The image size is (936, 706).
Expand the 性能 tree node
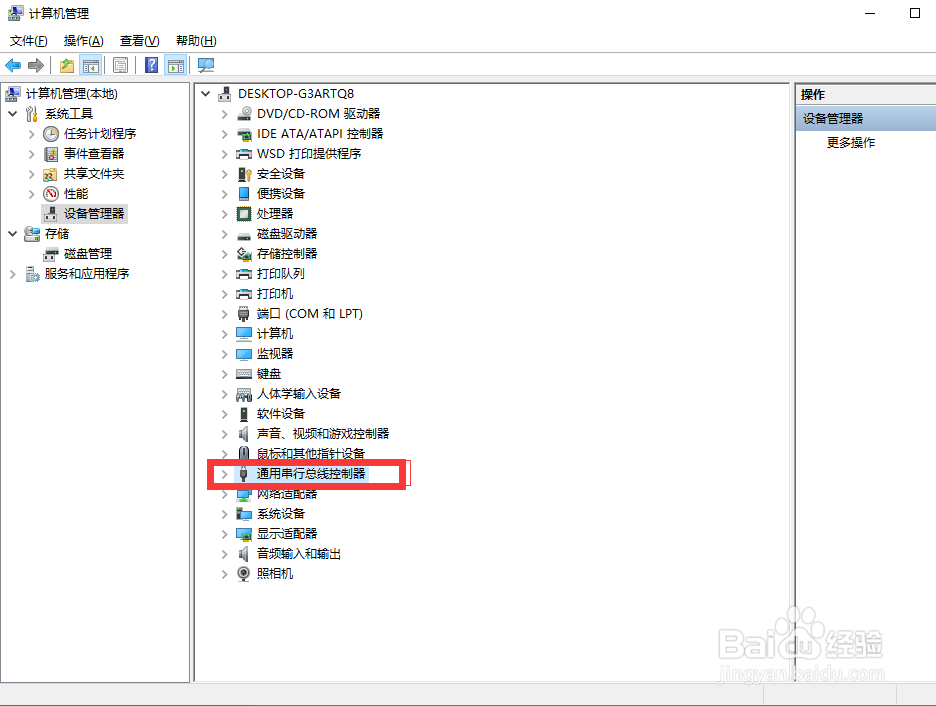(x=32, y=194)
